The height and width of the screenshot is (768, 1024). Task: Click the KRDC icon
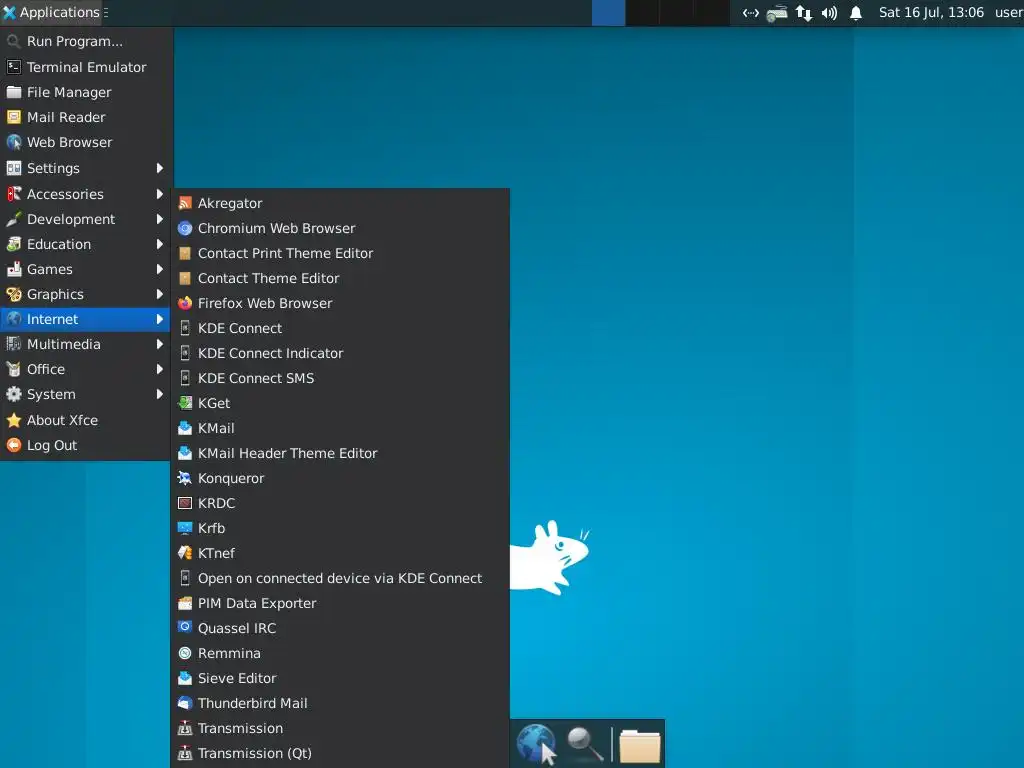[185, 504]
